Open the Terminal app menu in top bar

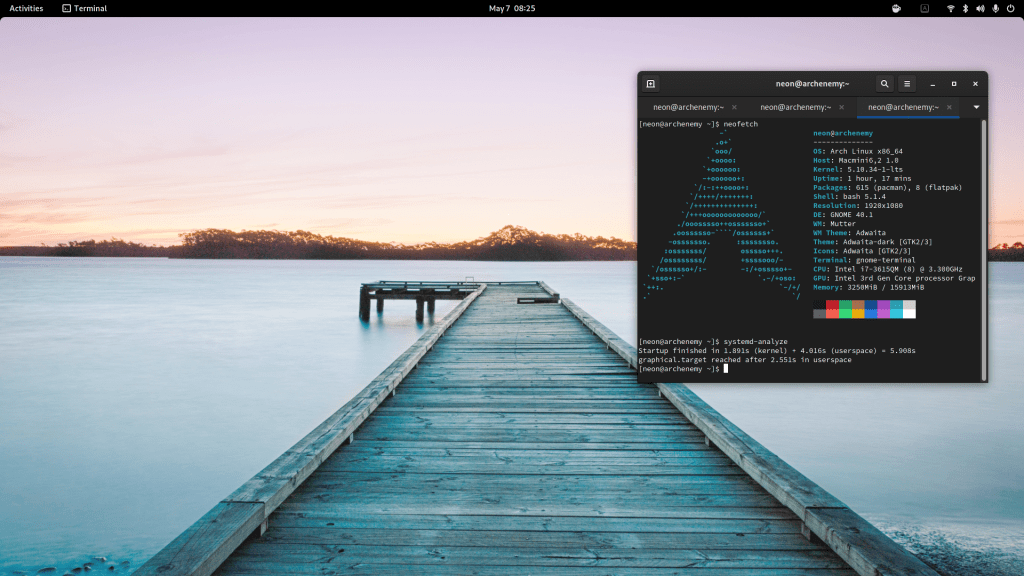tap(84, 8)
